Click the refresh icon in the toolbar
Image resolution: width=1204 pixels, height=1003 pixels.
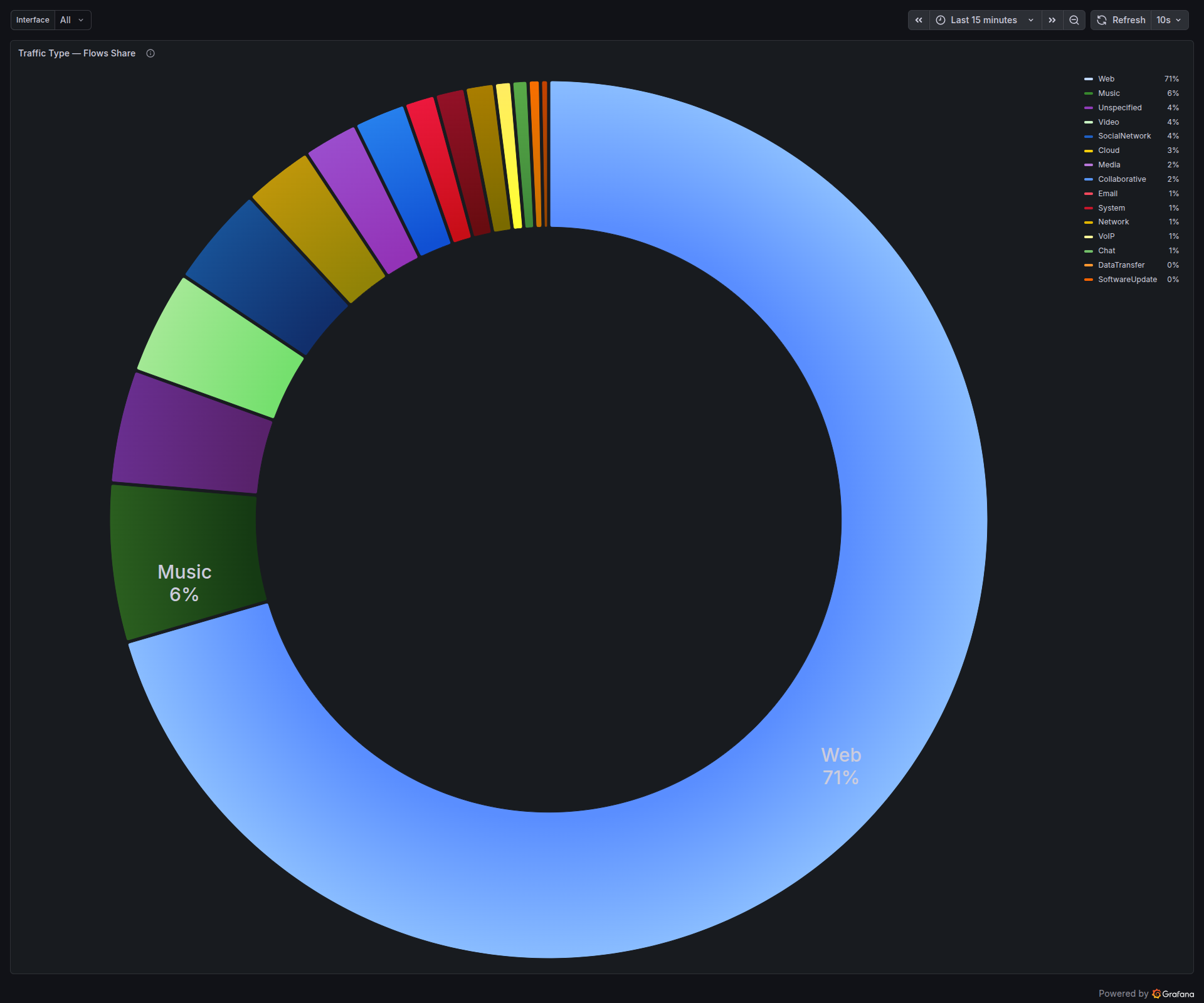click(x=1101, y=19)
